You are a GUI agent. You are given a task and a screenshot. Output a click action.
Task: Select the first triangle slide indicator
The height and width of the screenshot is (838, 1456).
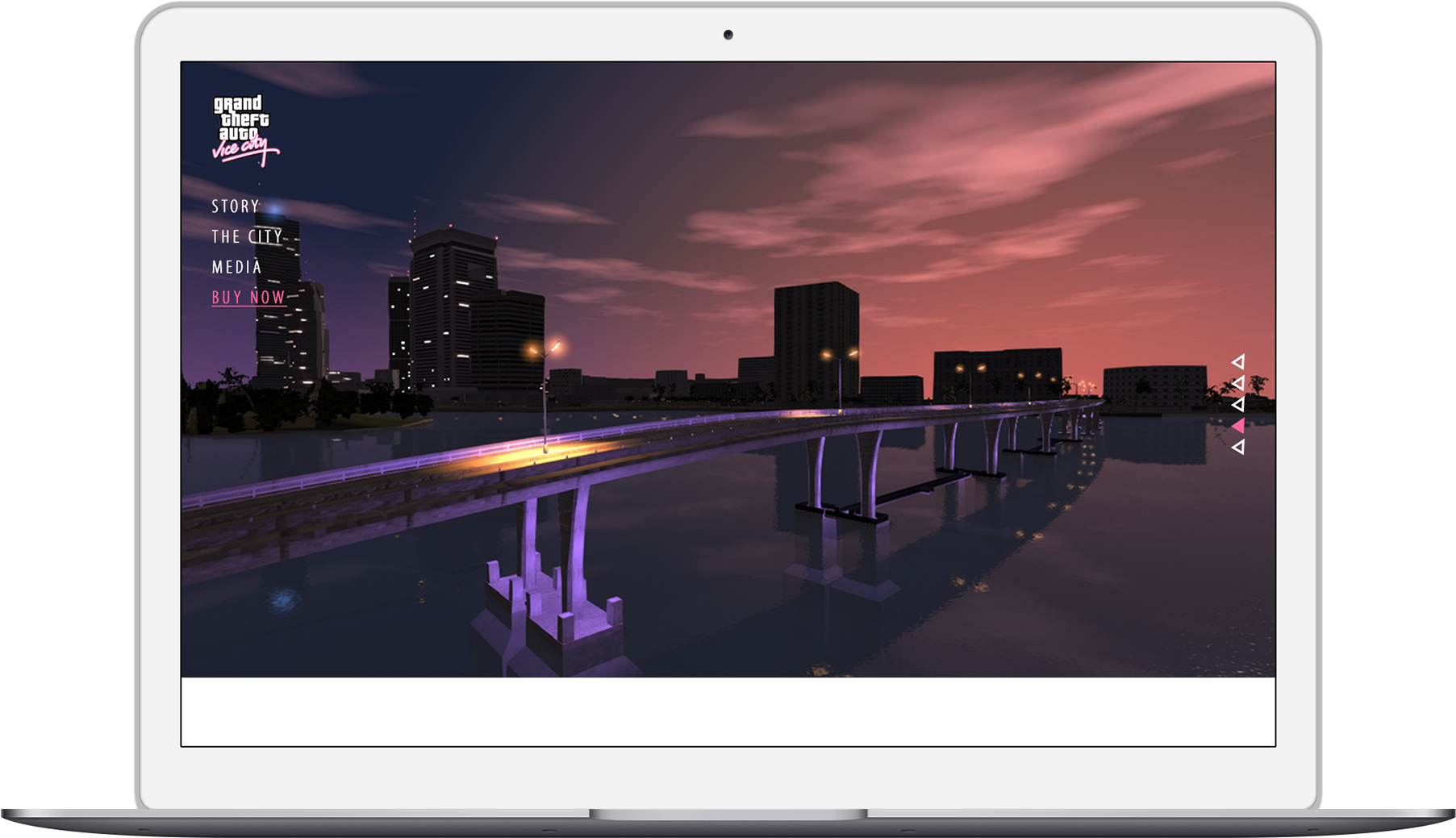pyautogui.click(x=1238, y=361)
